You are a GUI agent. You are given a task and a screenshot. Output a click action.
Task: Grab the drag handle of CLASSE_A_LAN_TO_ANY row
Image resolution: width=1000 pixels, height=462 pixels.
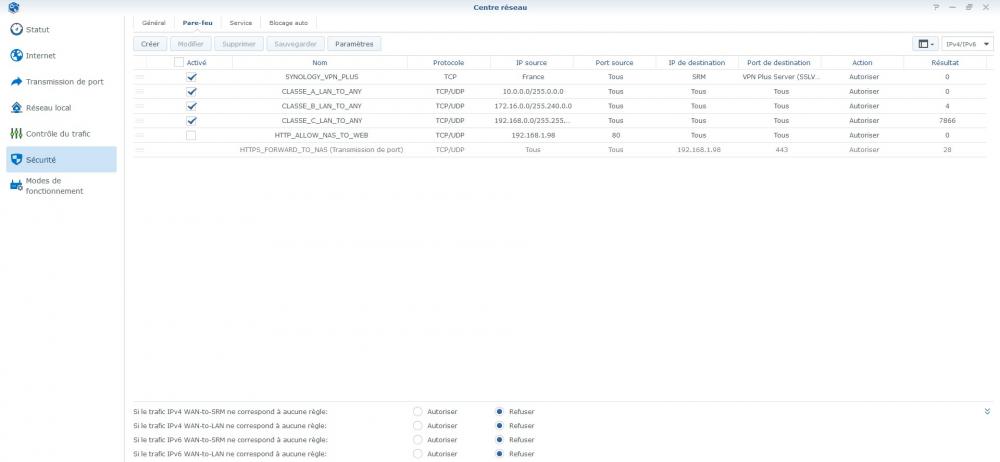click(140, 91)
